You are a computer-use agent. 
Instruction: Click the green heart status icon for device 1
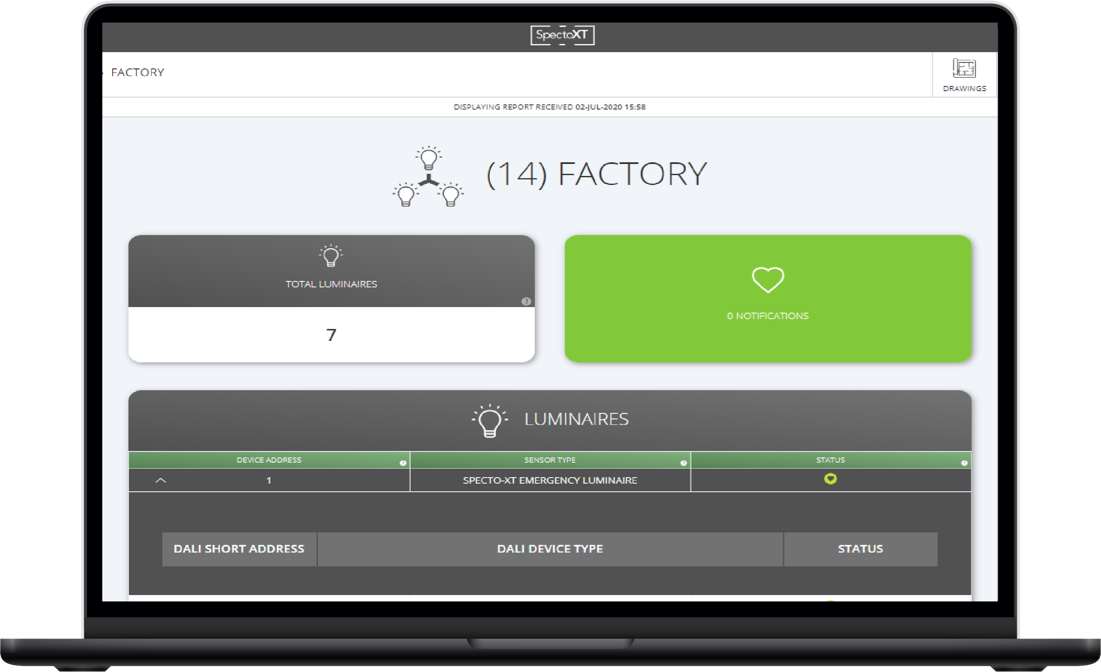click(830, 479)
